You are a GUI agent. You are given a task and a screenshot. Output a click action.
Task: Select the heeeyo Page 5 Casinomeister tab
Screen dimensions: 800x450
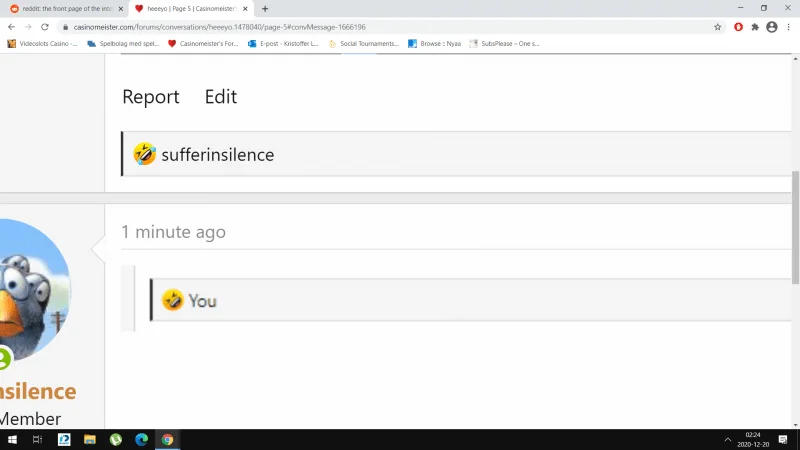point(189,9)
